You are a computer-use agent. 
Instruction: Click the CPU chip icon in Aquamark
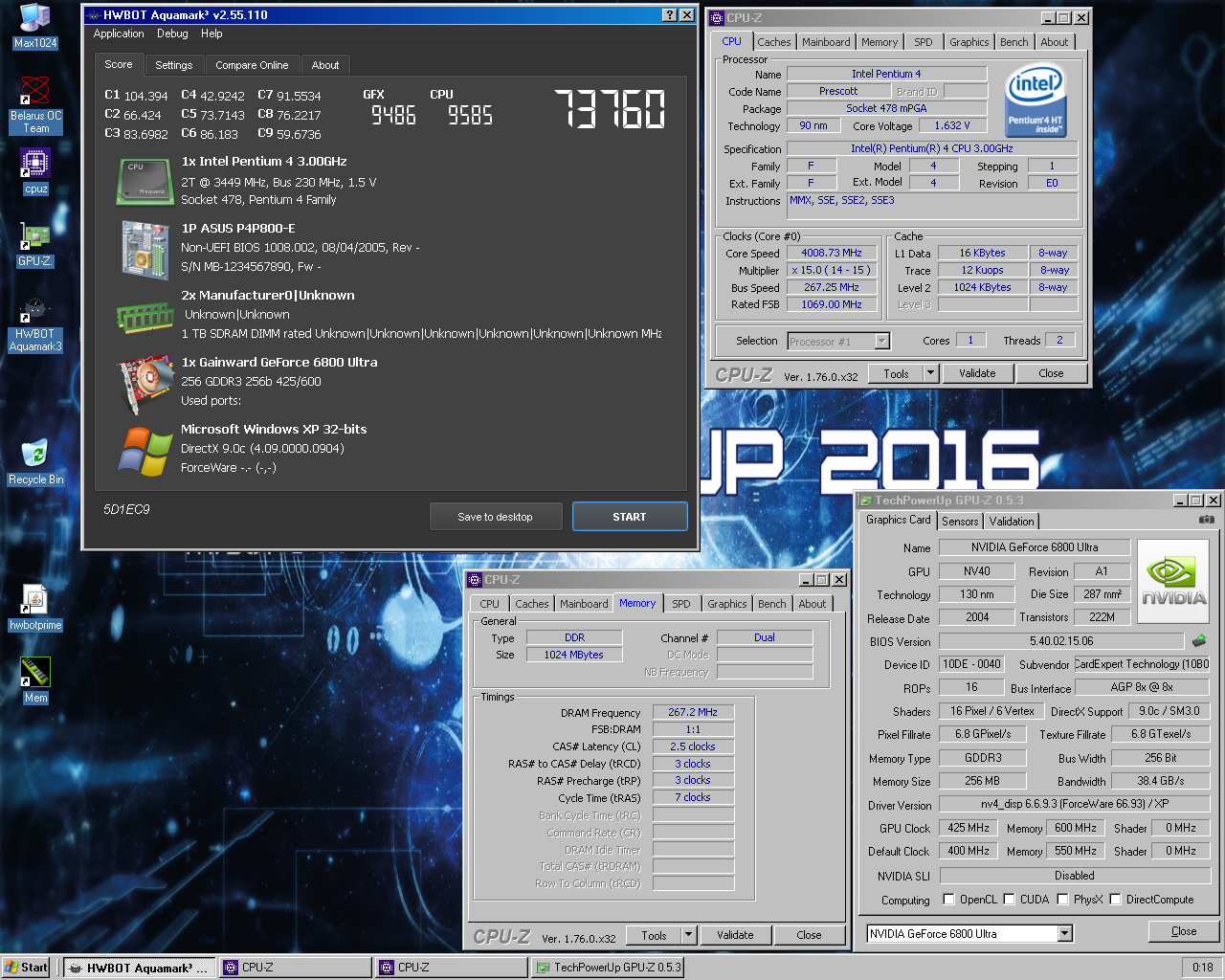(145, 181)
